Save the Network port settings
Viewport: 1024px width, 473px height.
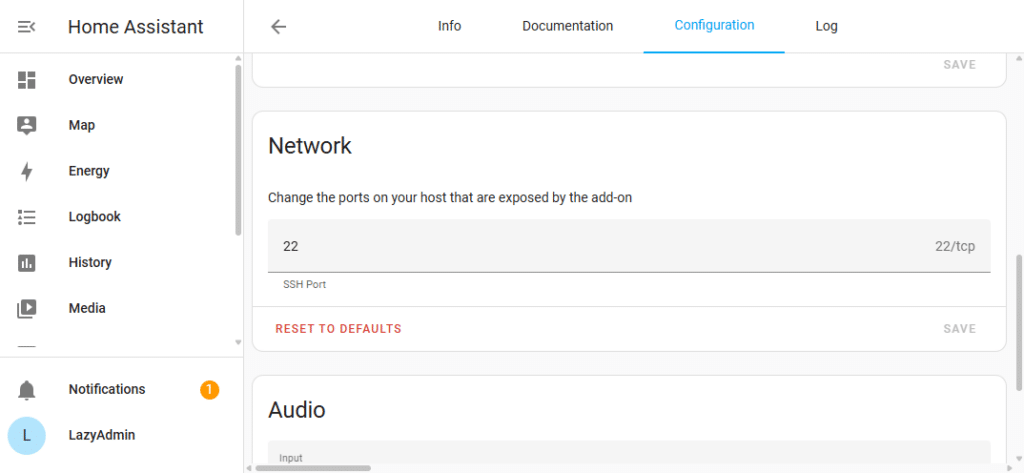click(959, 329)
